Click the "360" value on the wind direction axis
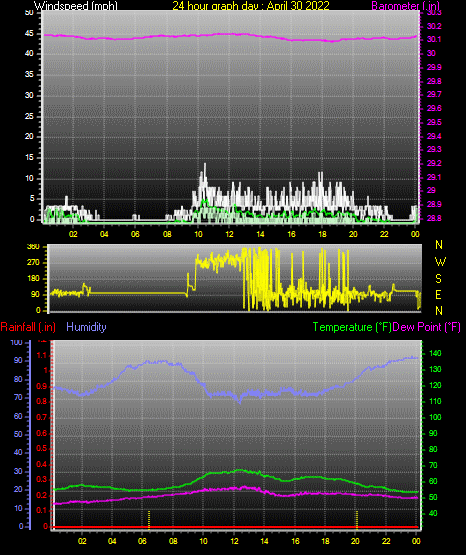Viewport: 466px width, 555px height. (33, 247)
